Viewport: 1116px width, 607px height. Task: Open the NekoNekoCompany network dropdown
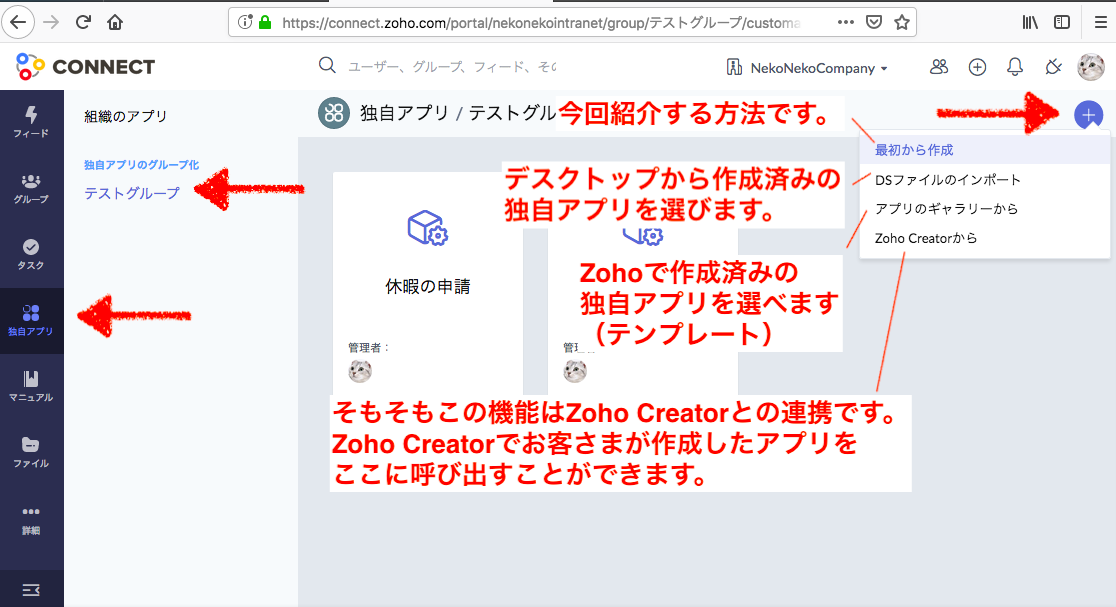pyautogui.click(x=807, y=68)
